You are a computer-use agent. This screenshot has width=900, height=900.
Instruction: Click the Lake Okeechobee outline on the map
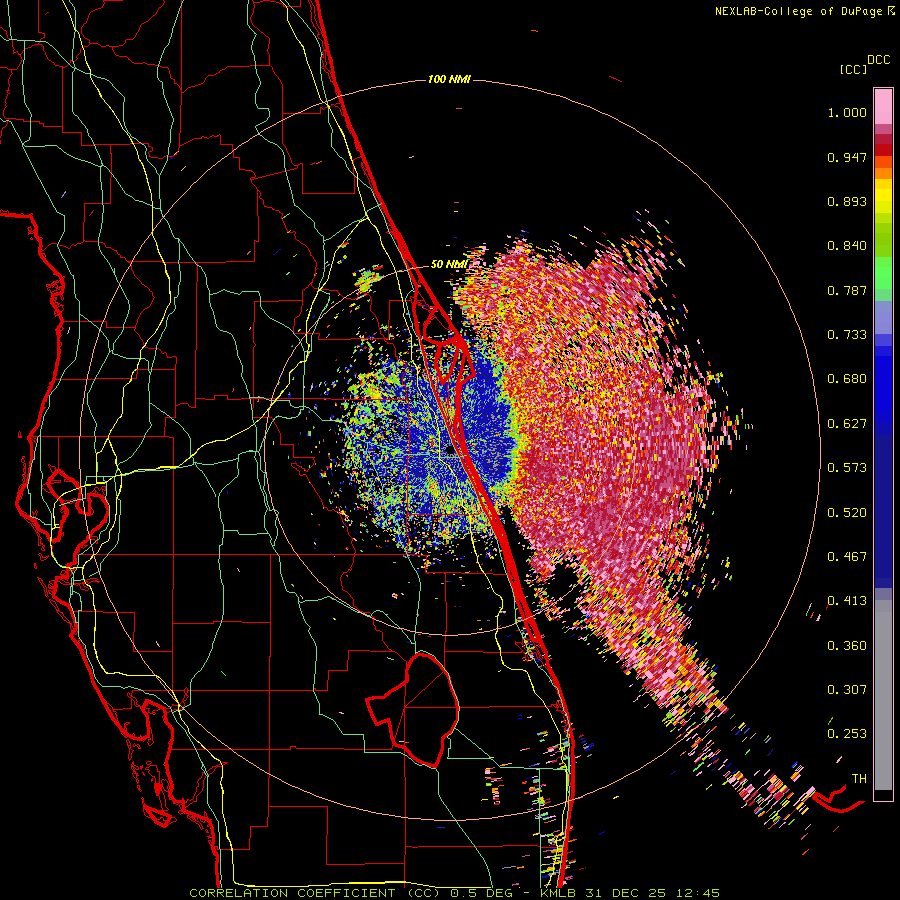pos(413,709)
